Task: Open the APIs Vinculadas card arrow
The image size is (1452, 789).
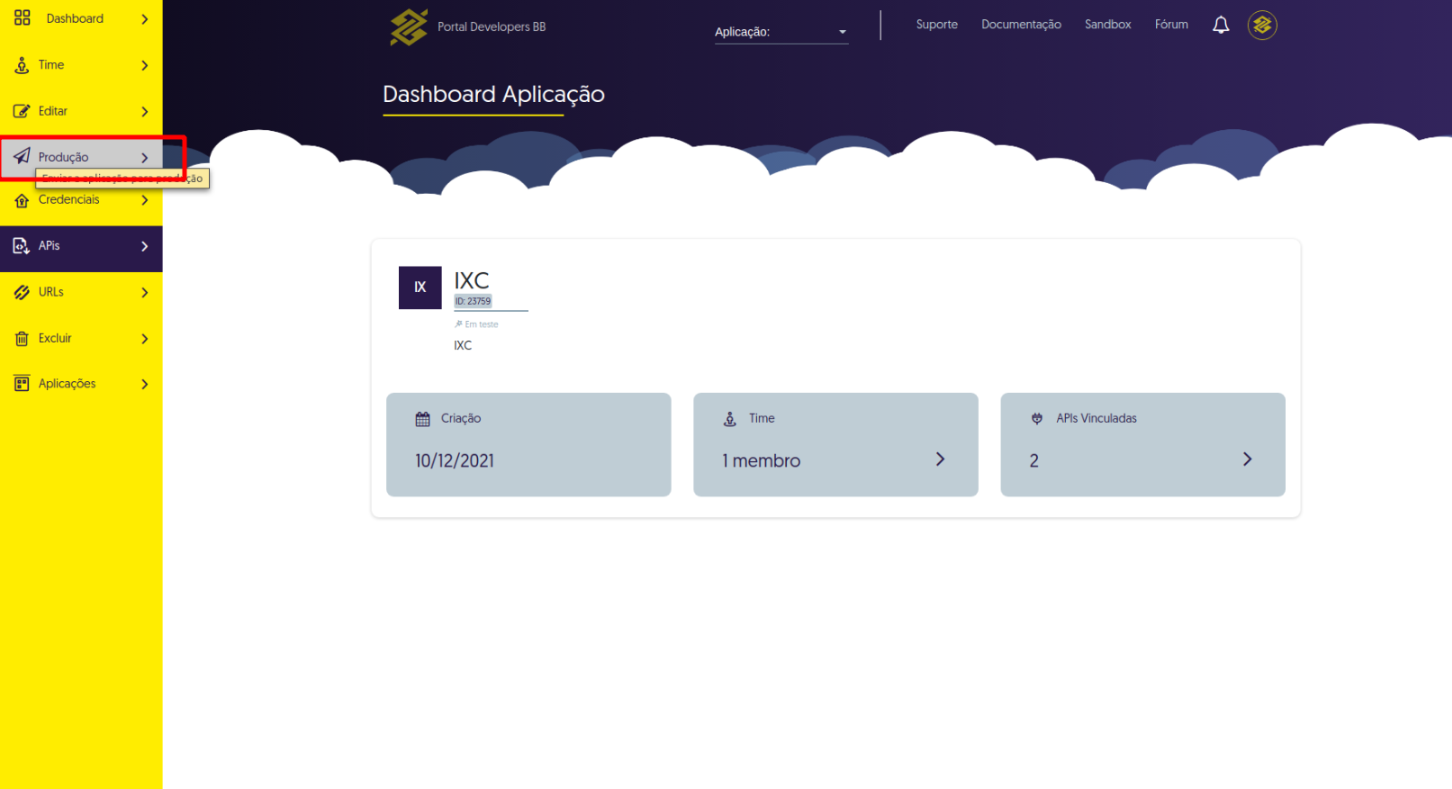Action: click(1247, 459)
